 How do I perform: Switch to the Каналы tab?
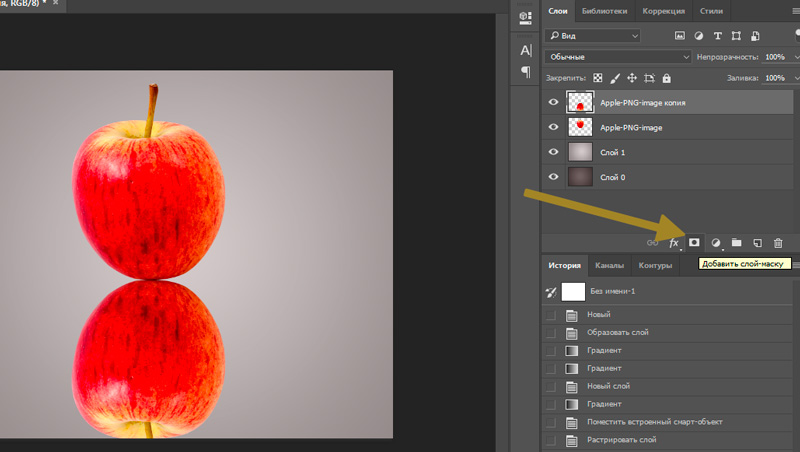point(609,266)
